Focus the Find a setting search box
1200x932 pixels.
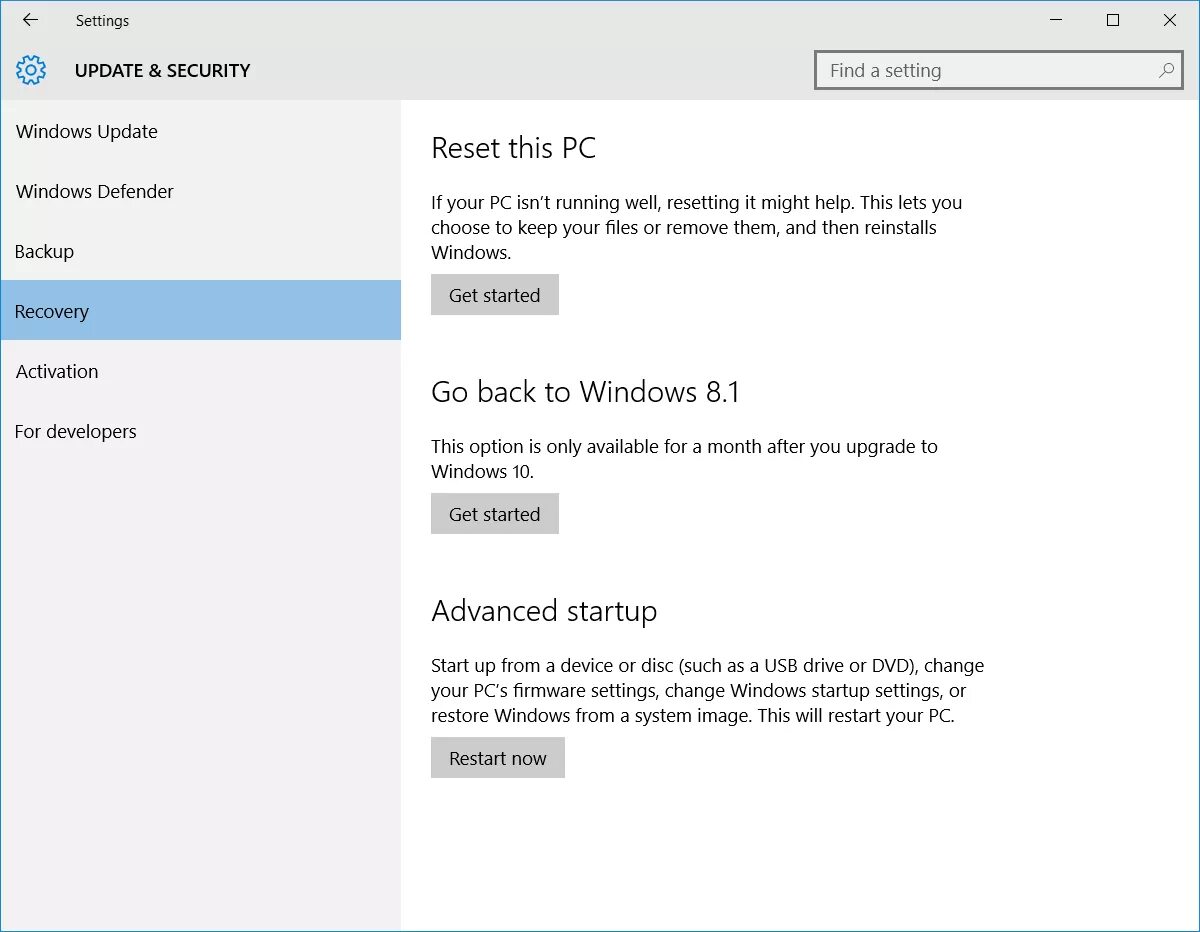[x=985, y=70]
